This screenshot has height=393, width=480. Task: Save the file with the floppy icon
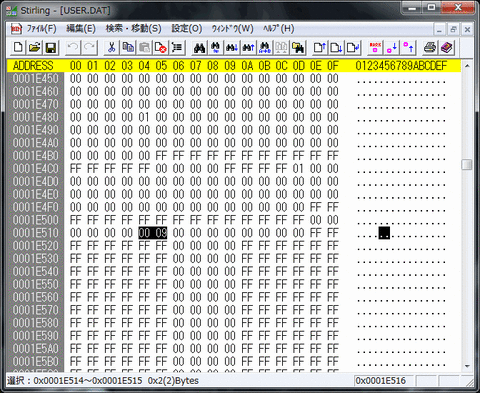tap(51, 48)
